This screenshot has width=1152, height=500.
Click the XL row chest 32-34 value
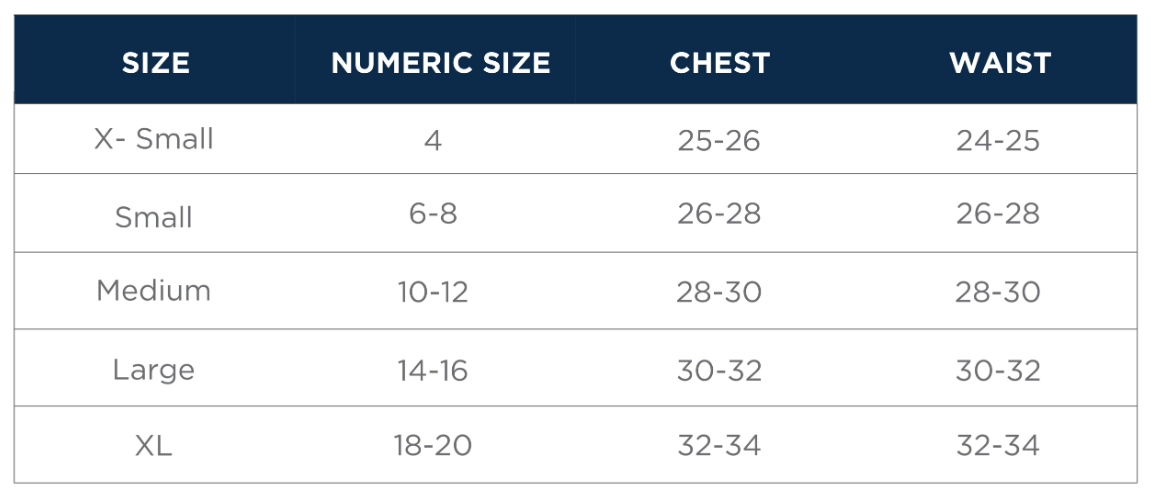[x=719, y=445]
